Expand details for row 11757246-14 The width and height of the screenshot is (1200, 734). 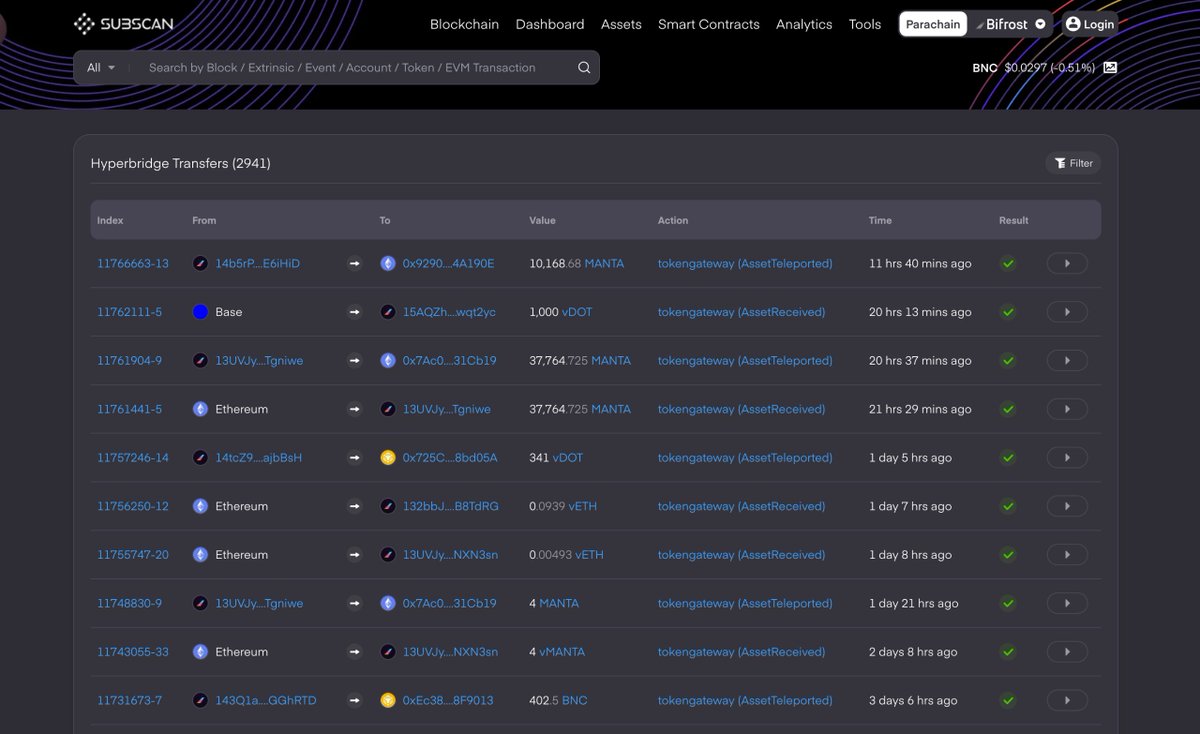(x=1067, y=458)
